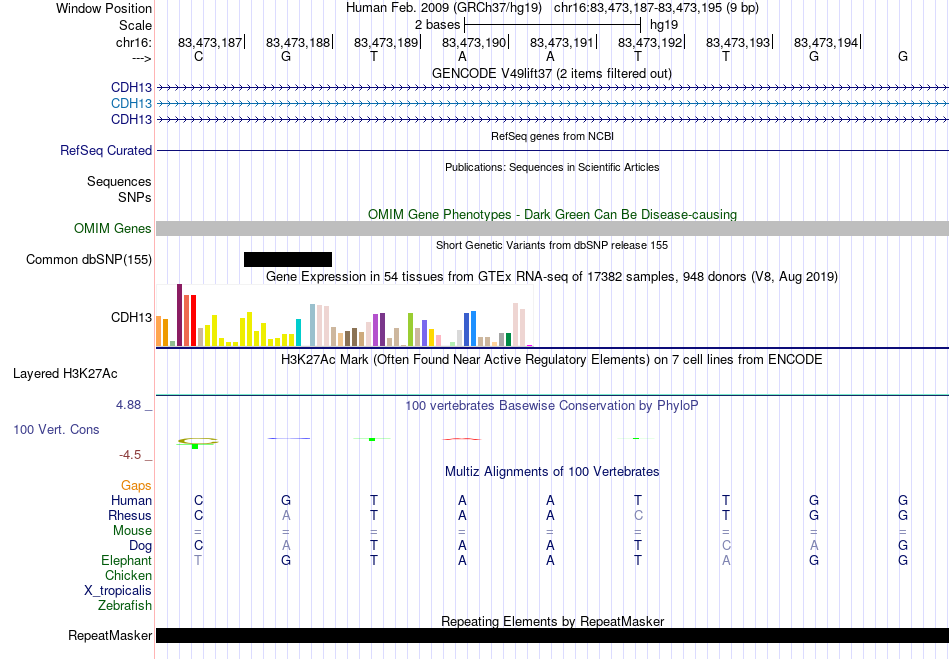Open the '100 Vert. Cons' track label
The image size is (950, 659).
point(56,429)
